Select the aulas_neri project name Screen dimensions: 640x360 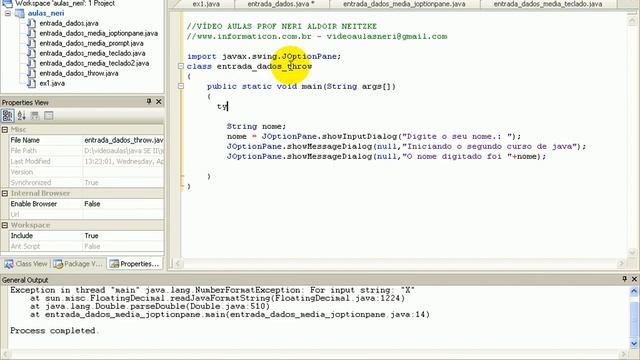point(46,13)
